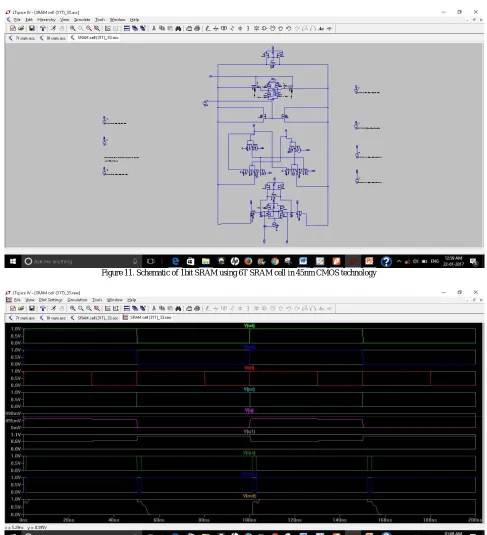Viewport: 487px width, 535px height.
Task: Zoom in using upper toolbar magnifier
Action: point(73,28)
